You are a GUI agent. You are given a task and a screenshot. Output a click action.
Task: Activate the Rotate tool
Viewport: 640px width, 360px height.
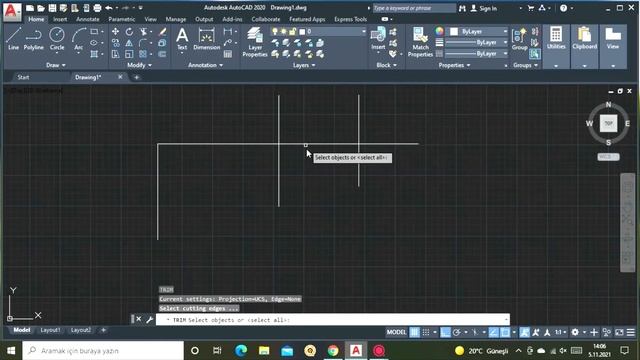129,31
